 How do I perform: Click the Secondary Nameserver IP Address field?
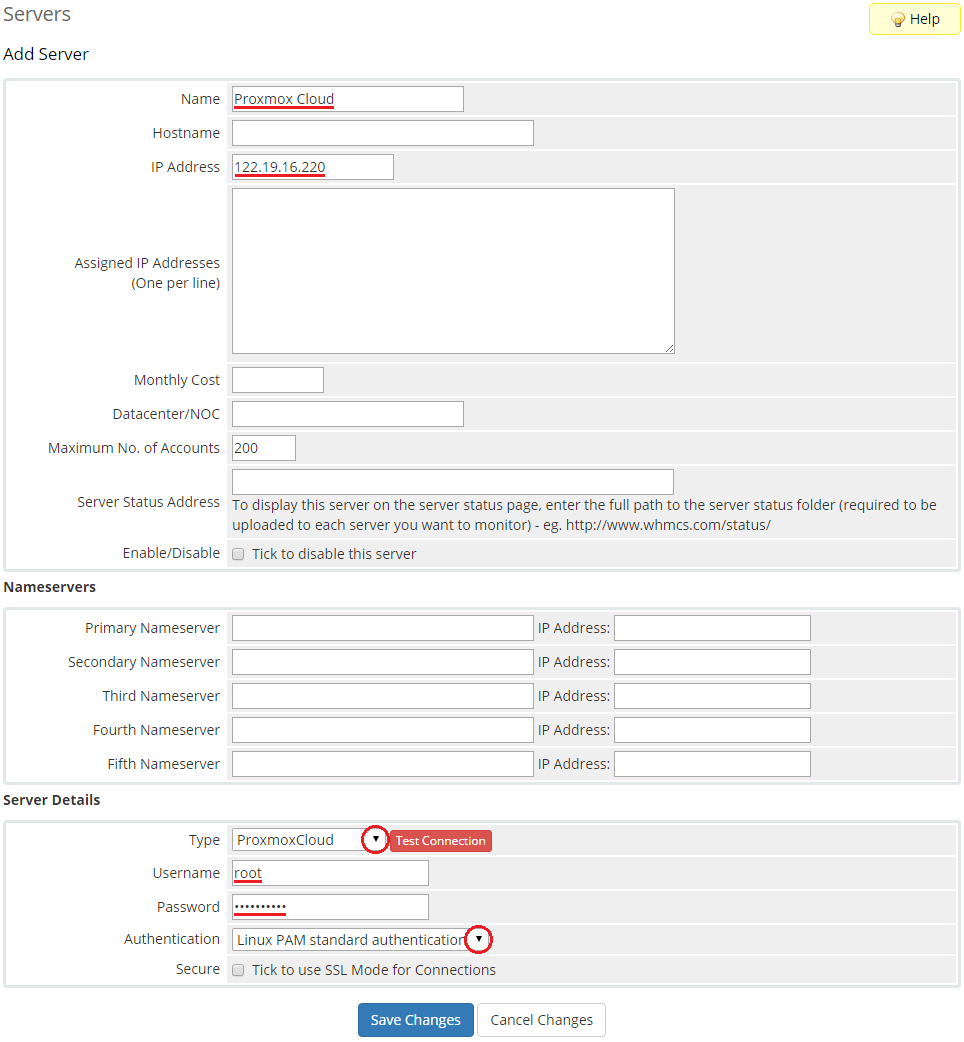point(712,662)
